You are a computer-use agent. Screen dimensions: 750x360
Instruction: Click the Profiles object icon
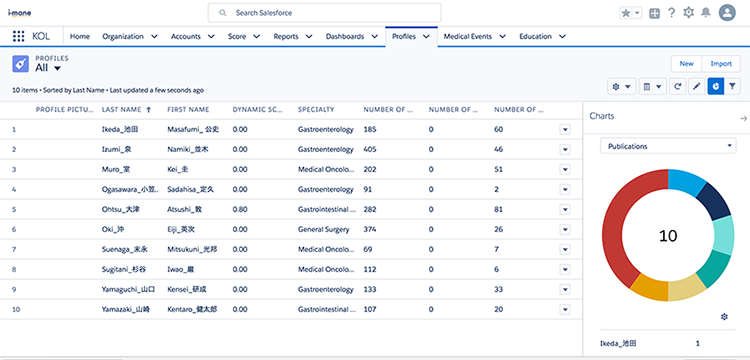tap(21, 64)
